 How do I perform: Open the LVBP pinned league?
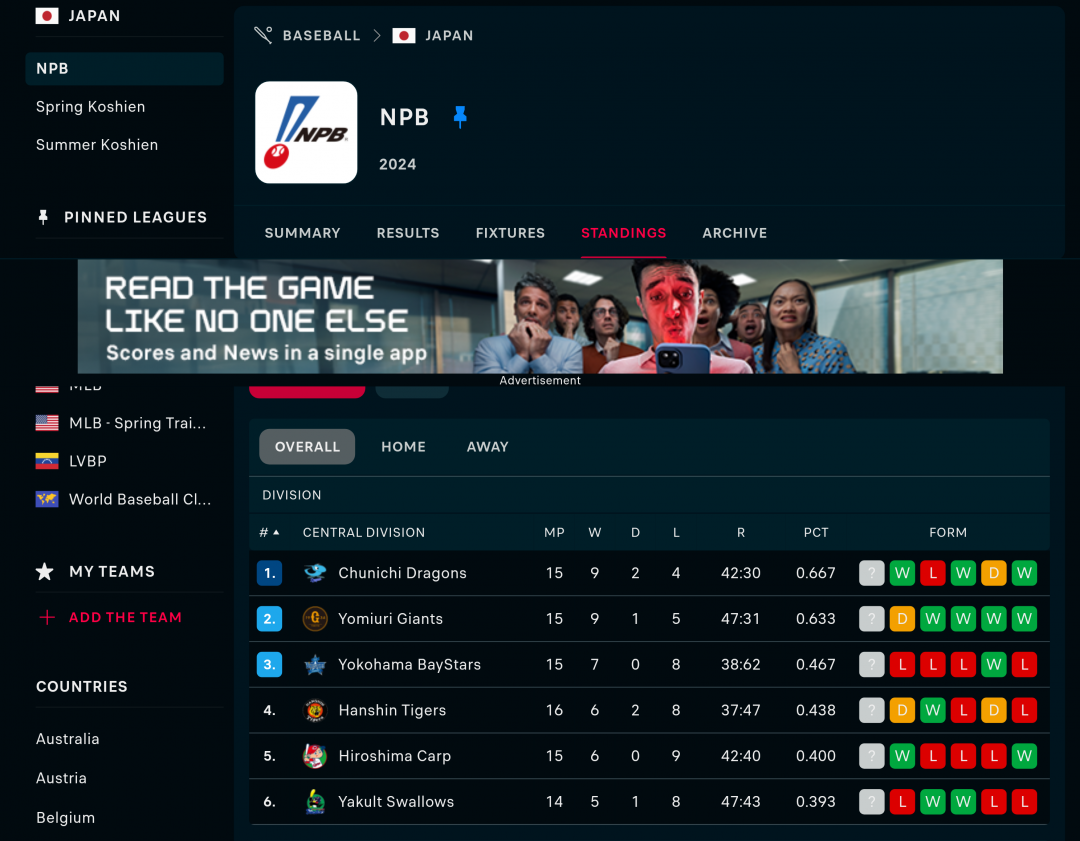(88, 461)
